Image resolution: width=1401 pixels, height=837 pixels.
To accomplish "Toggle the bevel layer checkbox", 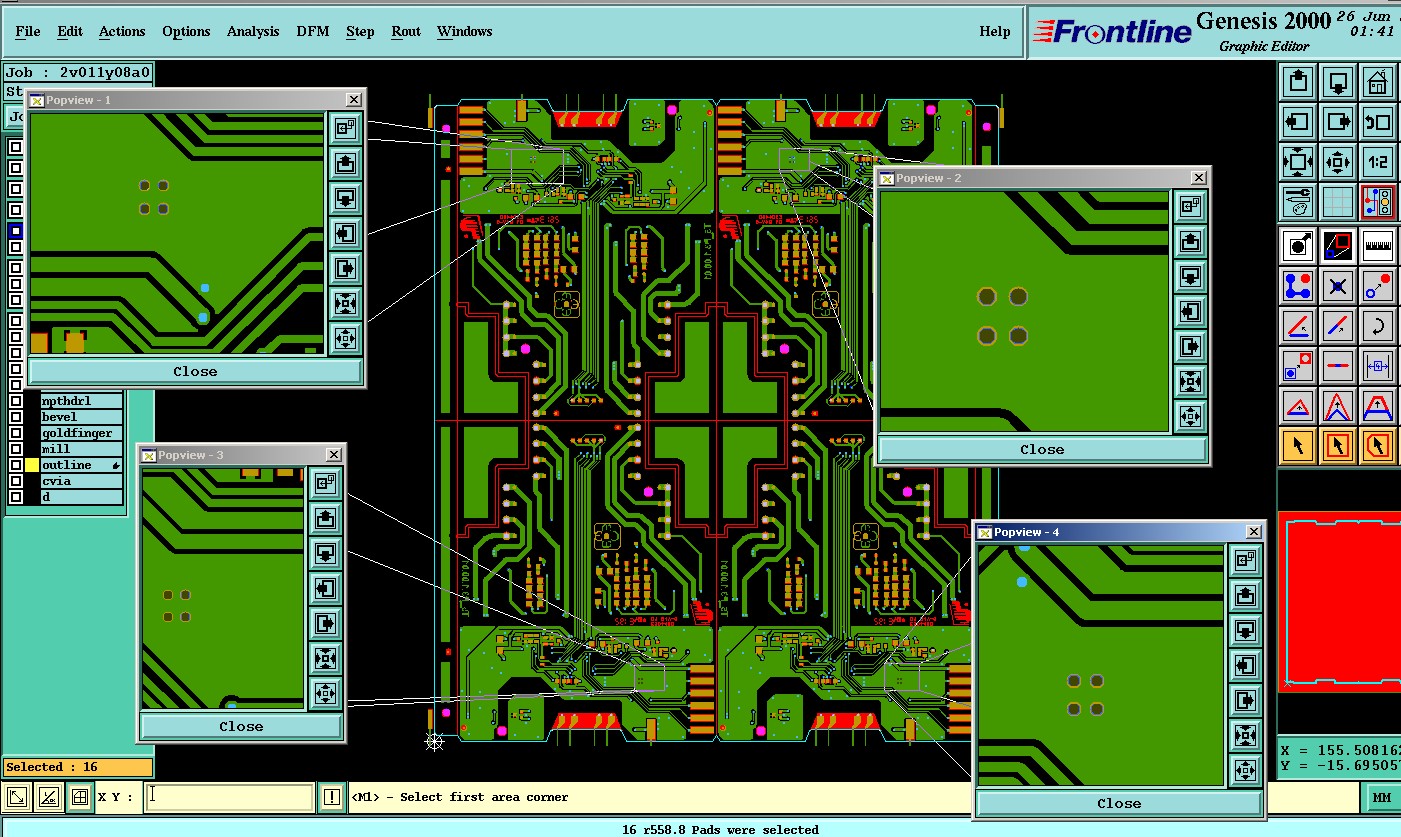I will (x=16, y=417).
